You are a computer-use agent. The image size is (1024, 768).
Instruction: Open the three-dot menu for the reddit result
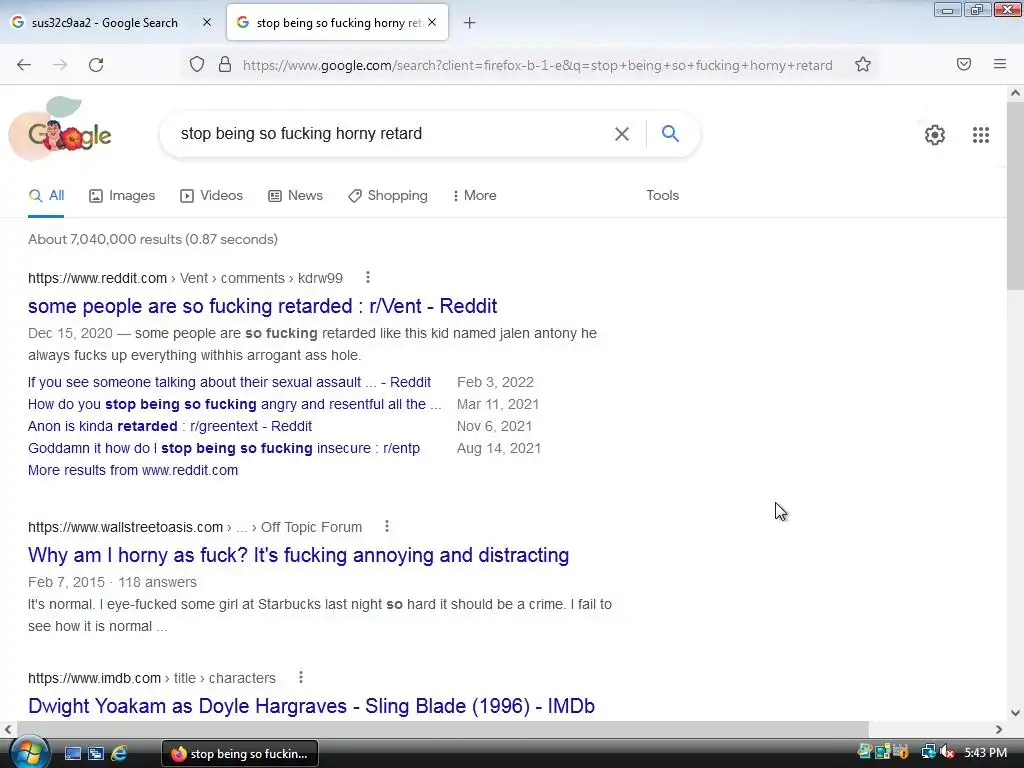(368, 278)
